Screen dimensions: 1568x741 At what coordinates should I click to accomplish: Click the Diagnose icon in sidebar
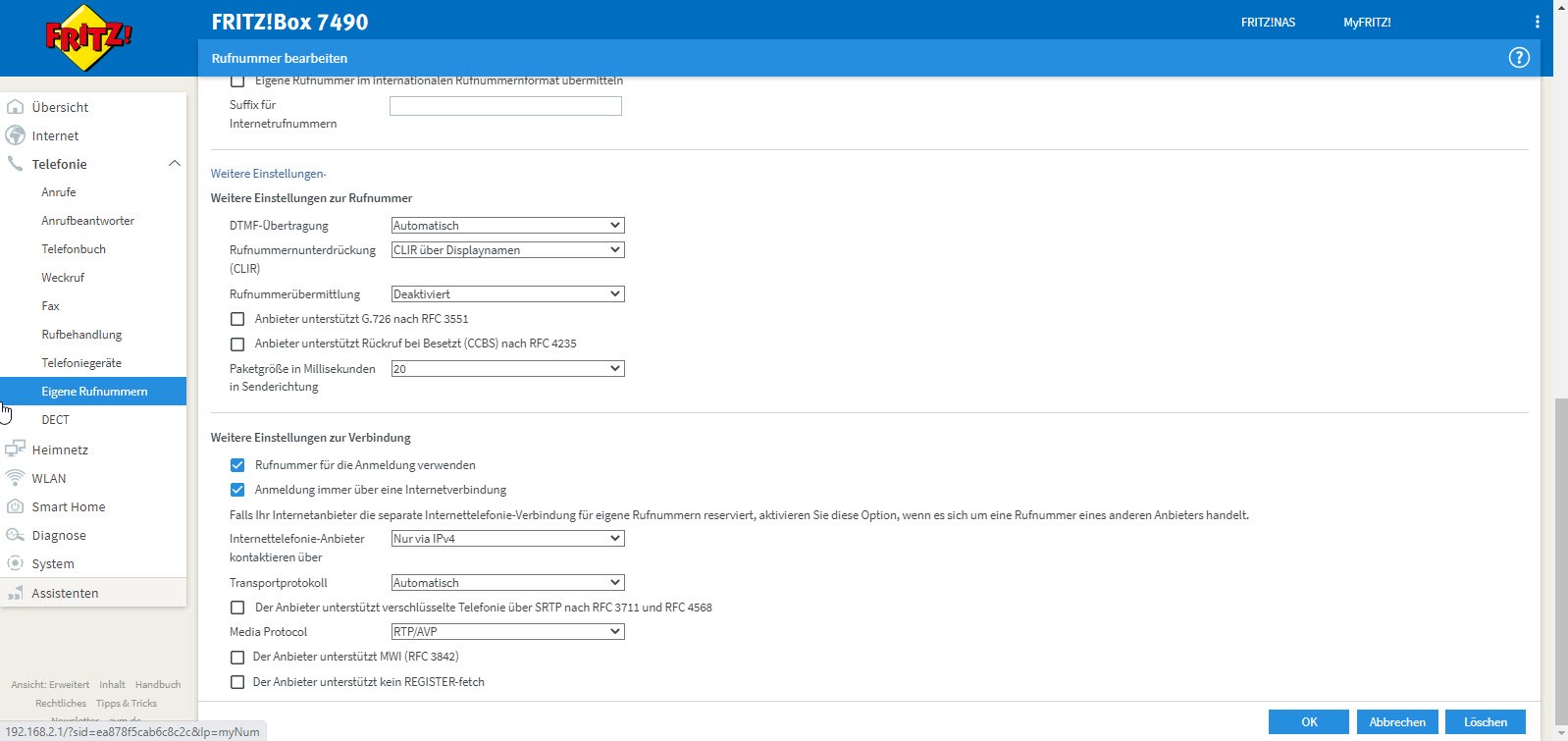click(x=15, y=535)
